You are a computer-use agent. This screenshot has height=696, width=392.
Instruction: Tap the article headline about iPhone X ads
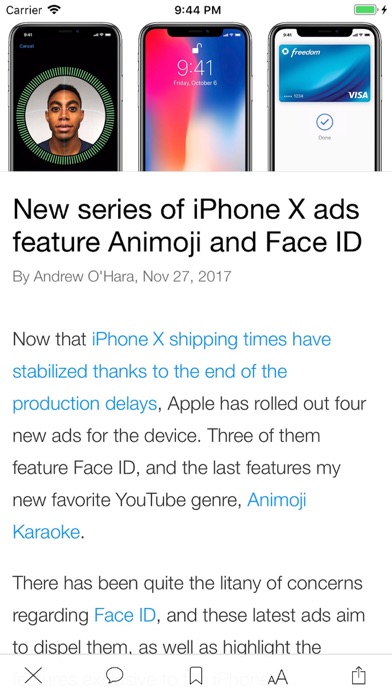click(187, 225)
